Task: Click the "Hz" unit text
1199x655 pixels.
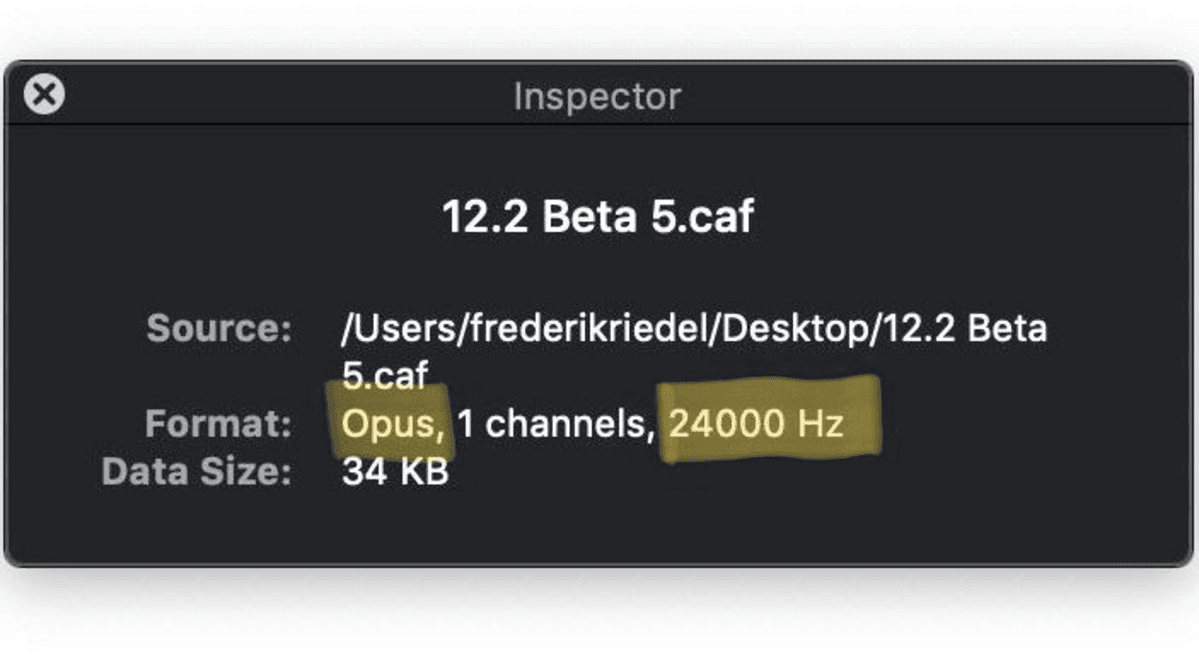Action: [x=820, y=424]
